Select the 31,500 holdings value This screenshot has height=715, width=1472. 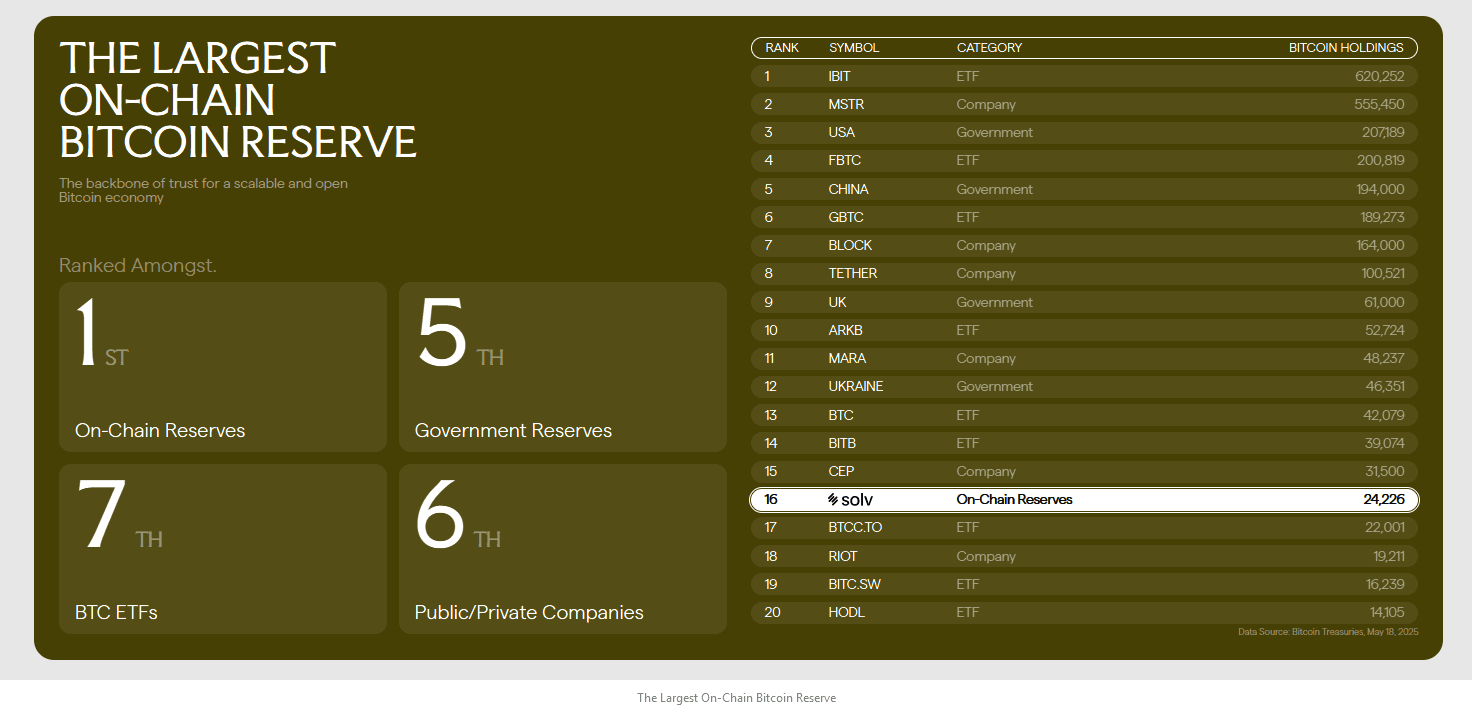click(x=1386, y=471)
